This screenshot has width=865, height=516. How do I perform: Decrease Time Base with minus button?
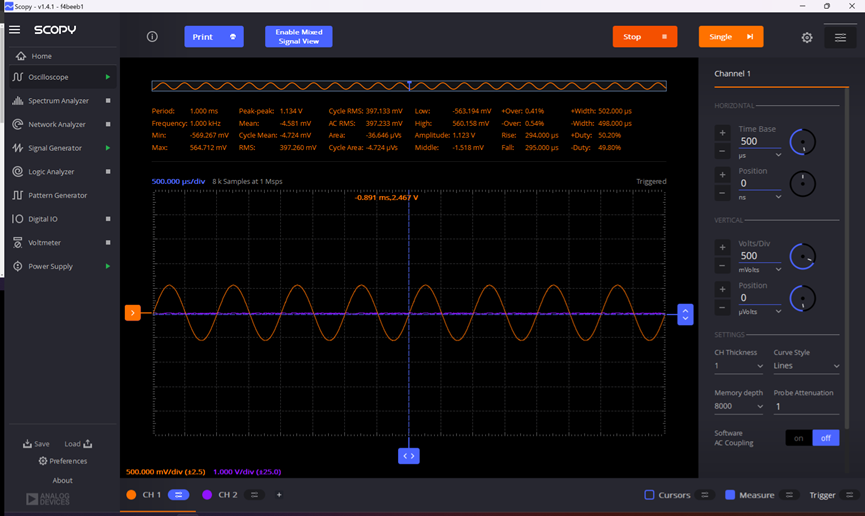click(722, 151)
